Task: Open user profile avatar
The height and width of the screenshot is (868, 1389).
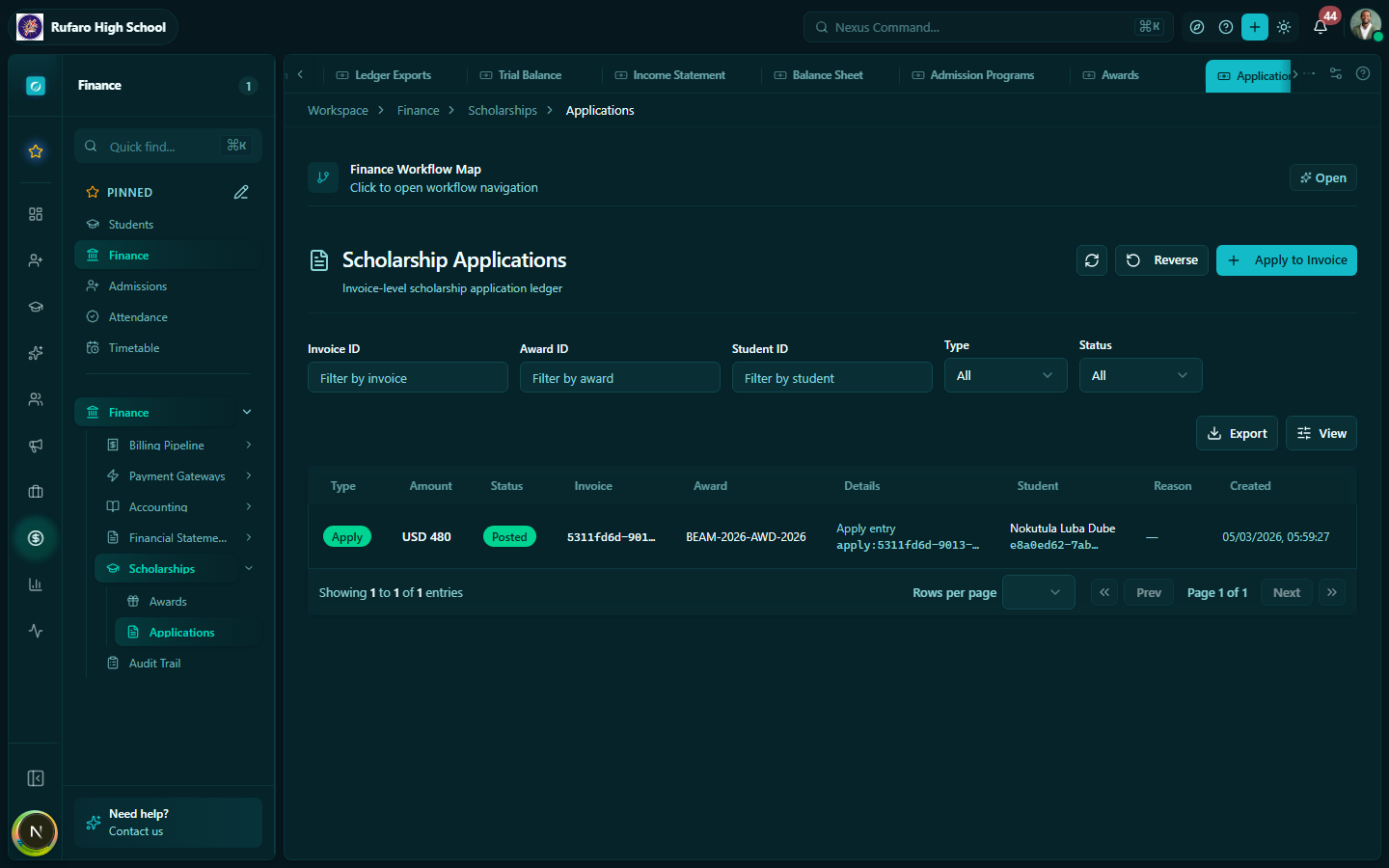Action: (1366, 25)
